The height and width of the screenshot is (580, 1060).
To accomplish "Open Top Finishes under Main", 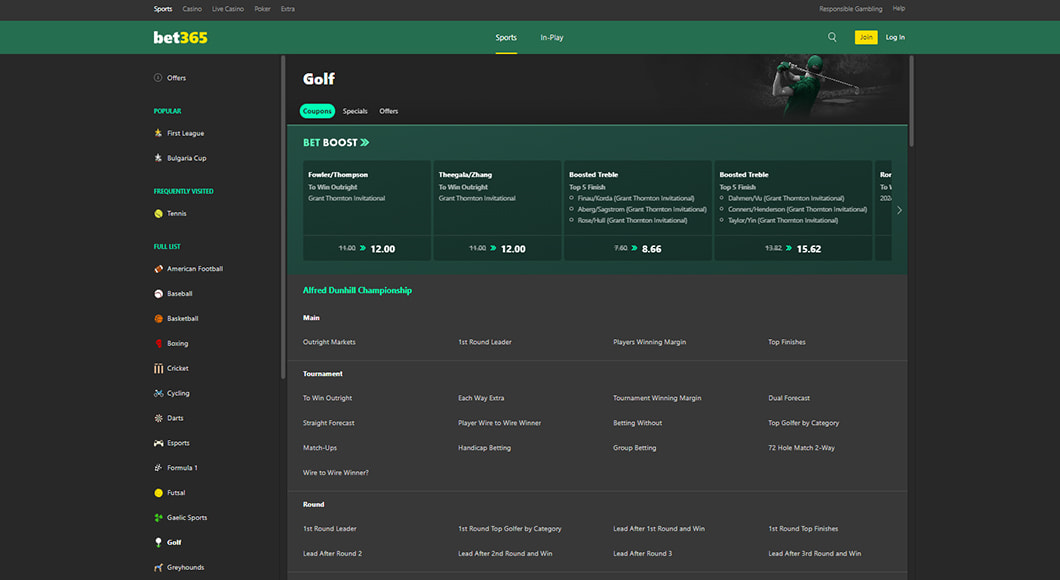I will pos(787,342).
